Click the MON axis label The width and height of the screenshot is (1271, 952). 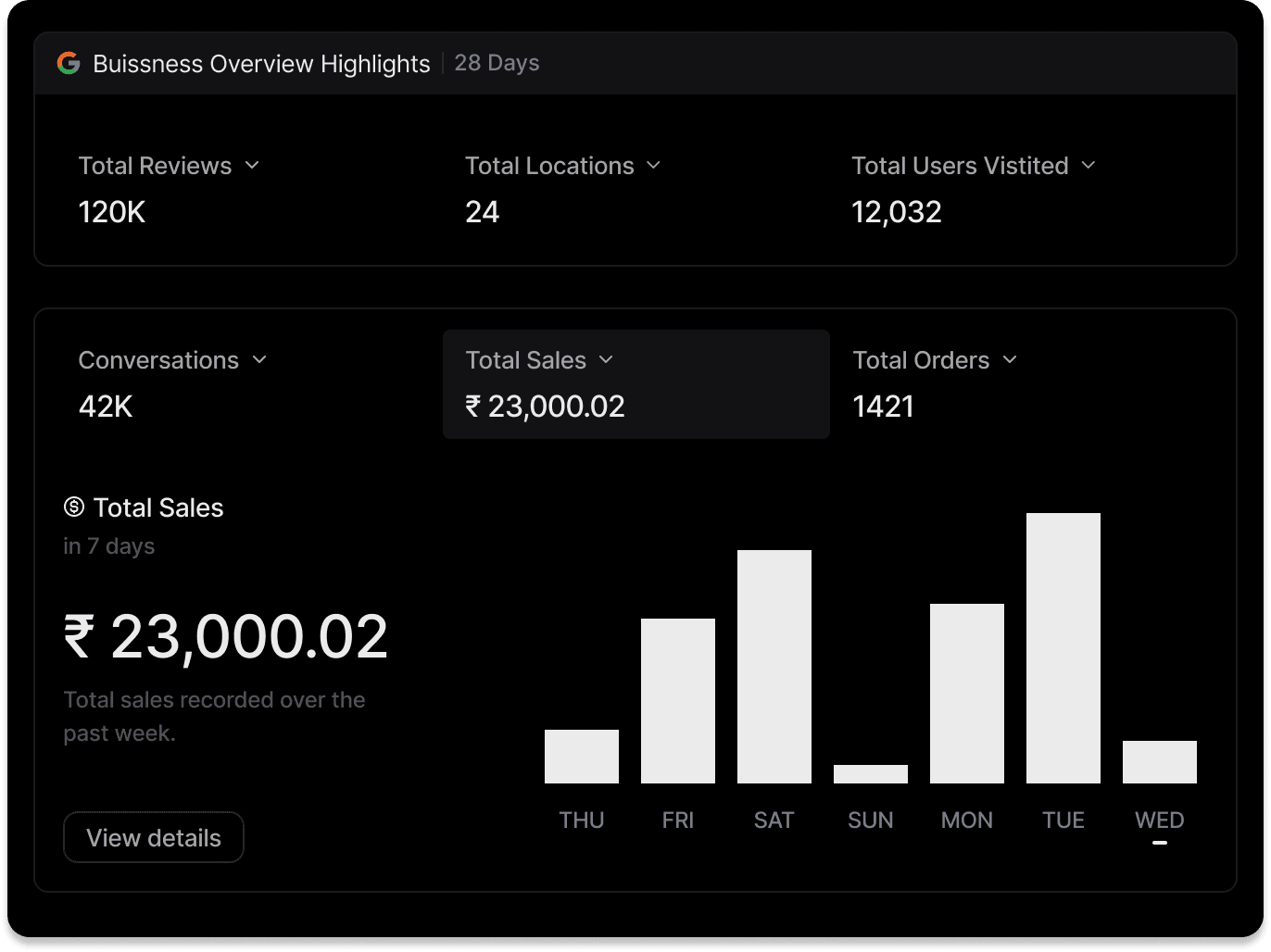coord(967,820)
